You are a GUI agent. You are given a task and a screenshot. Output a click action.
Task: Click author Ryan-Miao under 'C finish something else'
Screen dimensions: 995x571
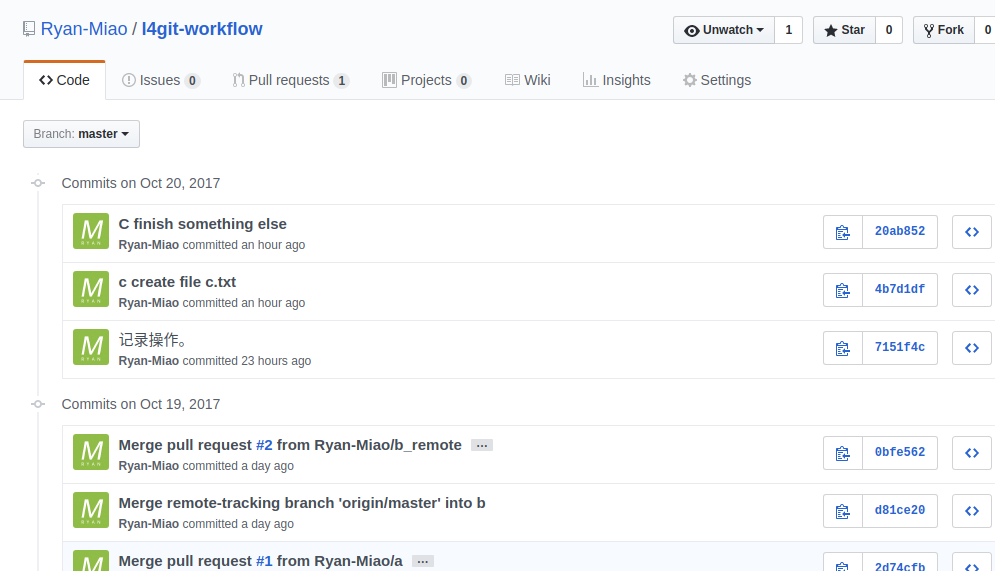point(148,245)
